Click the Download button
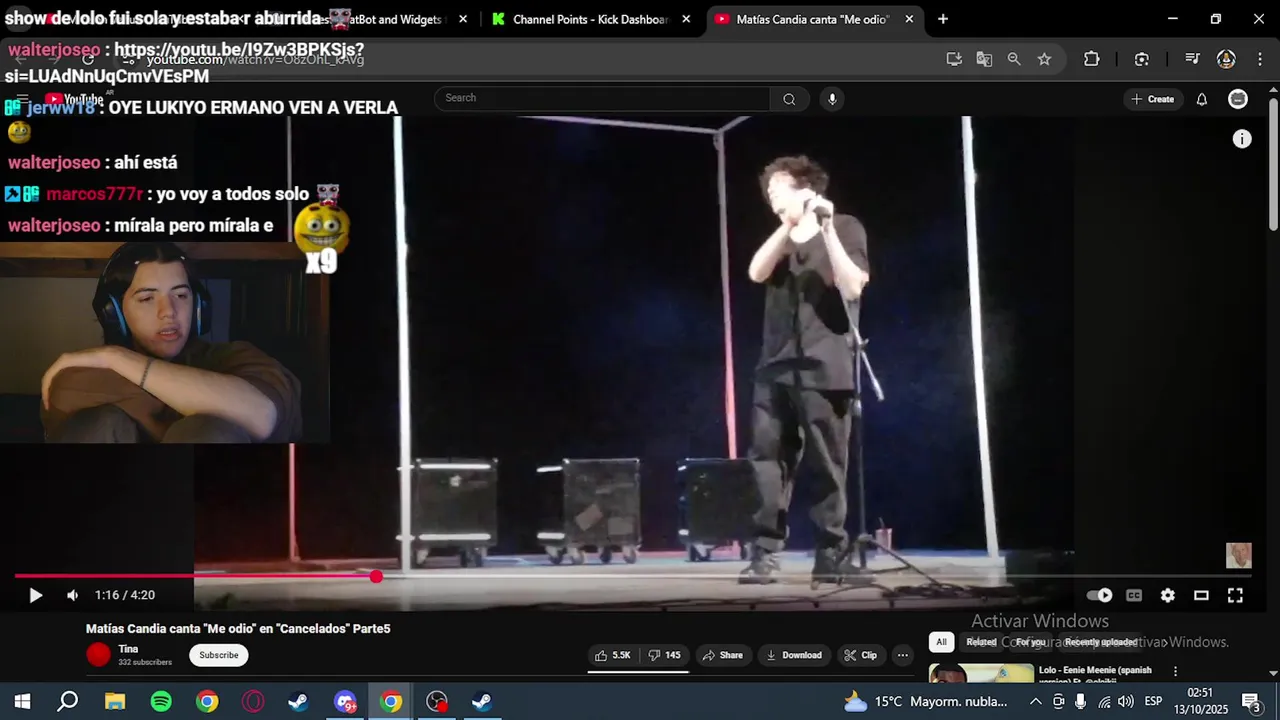The height and width of the screenshot is (720, 1280). point(794,655)
